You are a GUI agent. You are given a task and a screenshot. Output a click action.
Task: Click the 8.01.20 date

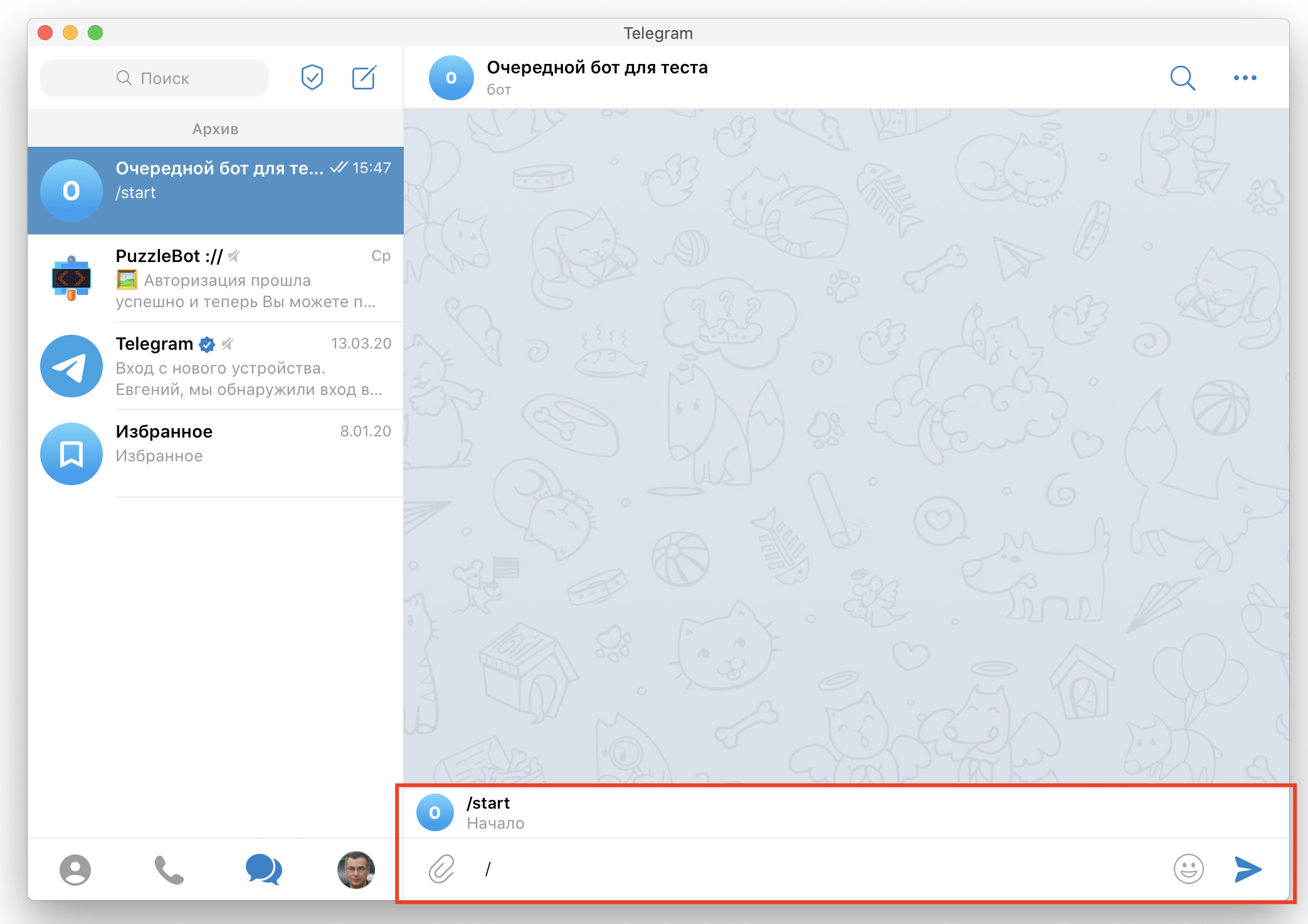[x=366, y=431]
